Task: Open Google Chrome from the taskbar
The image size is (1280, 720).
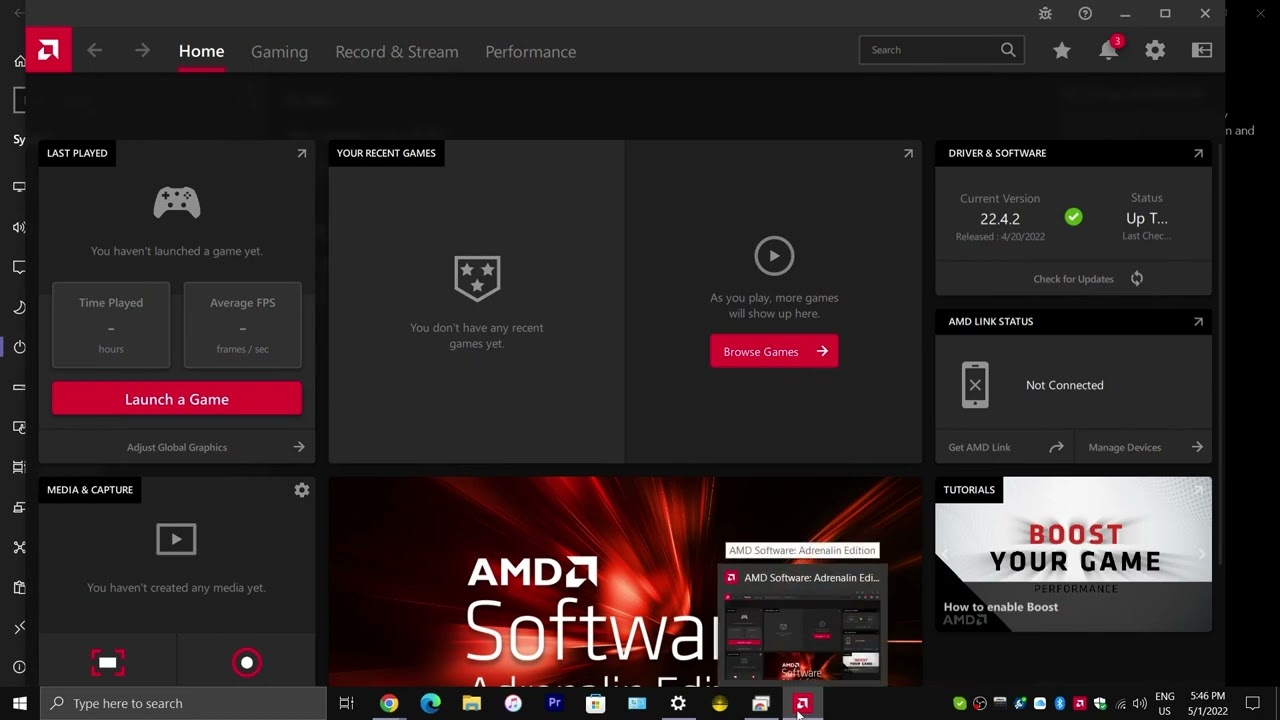Action: point(389,703)
